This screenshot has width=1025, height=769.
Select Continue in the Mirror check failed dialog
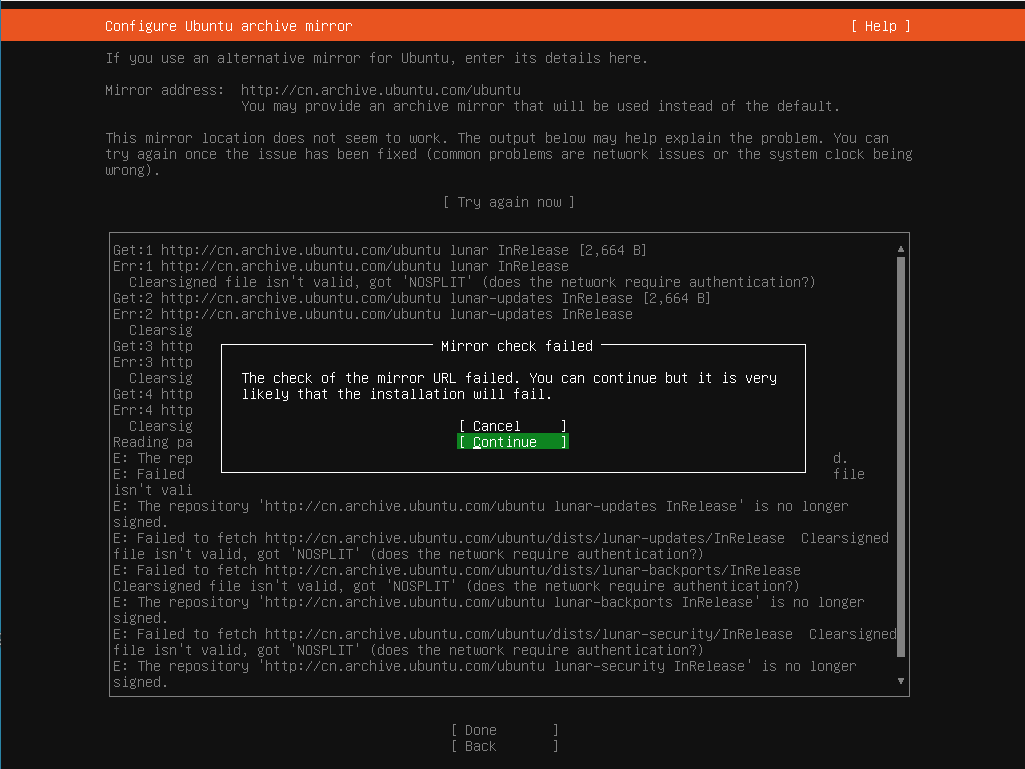pyautogui.click(x=512, y=442)
